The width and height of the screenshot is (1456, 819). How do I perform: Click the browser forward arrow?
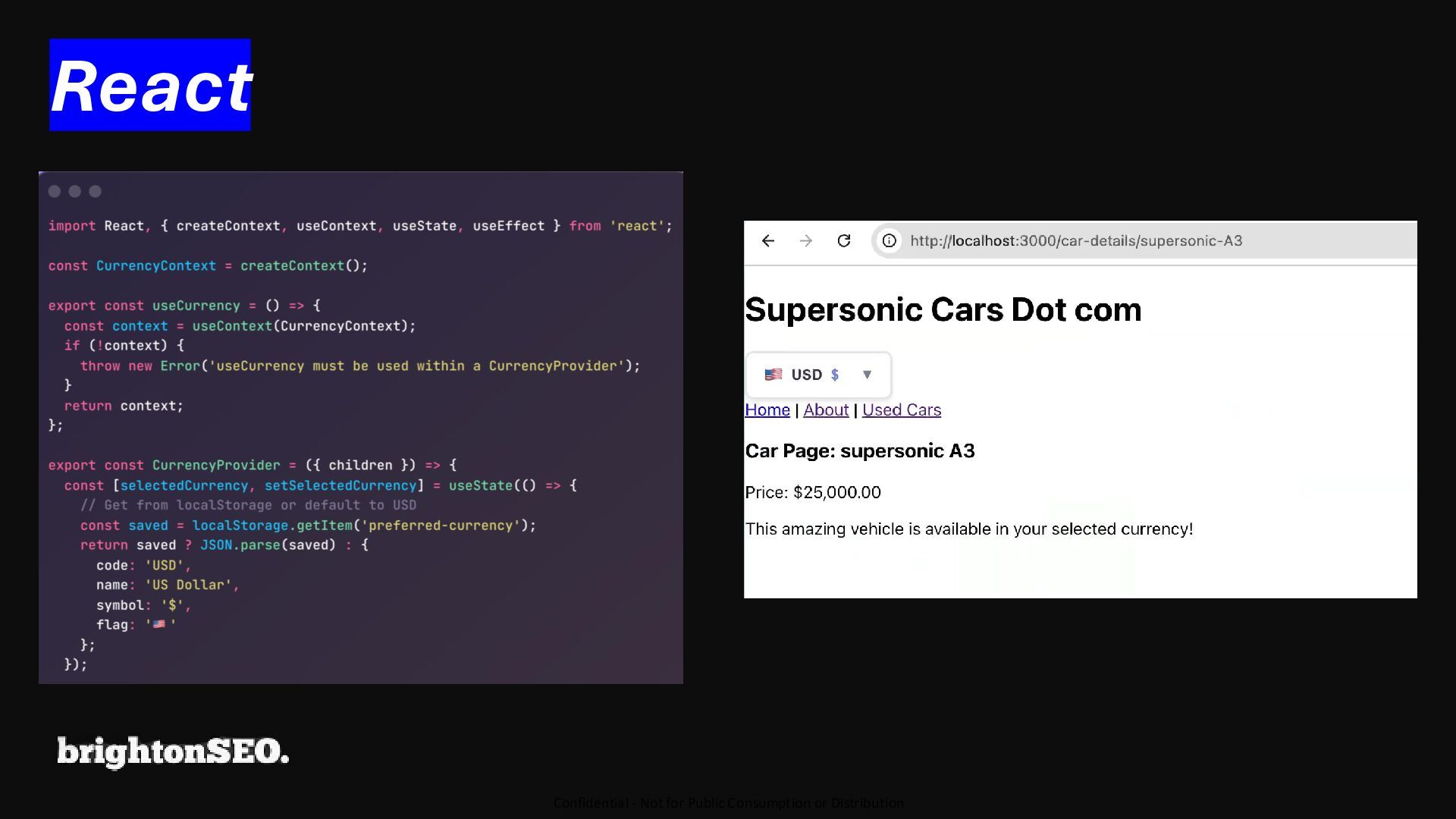pyautogui.click(x=805, y=241)
